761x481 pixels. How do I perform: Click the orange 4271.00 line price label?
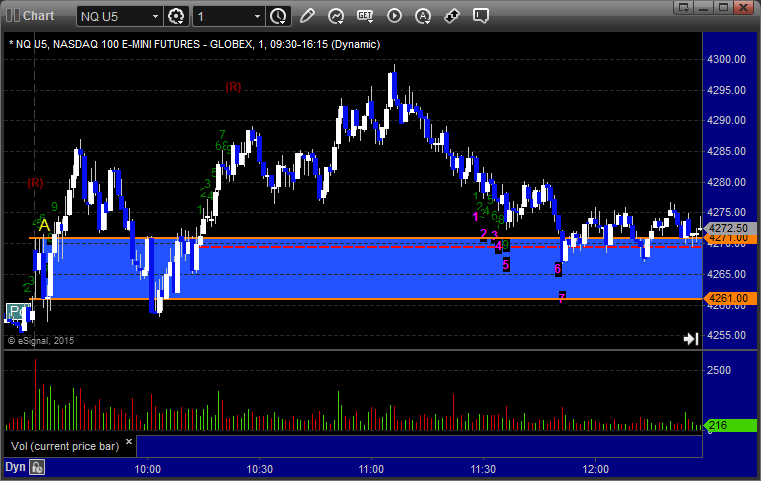729,238
